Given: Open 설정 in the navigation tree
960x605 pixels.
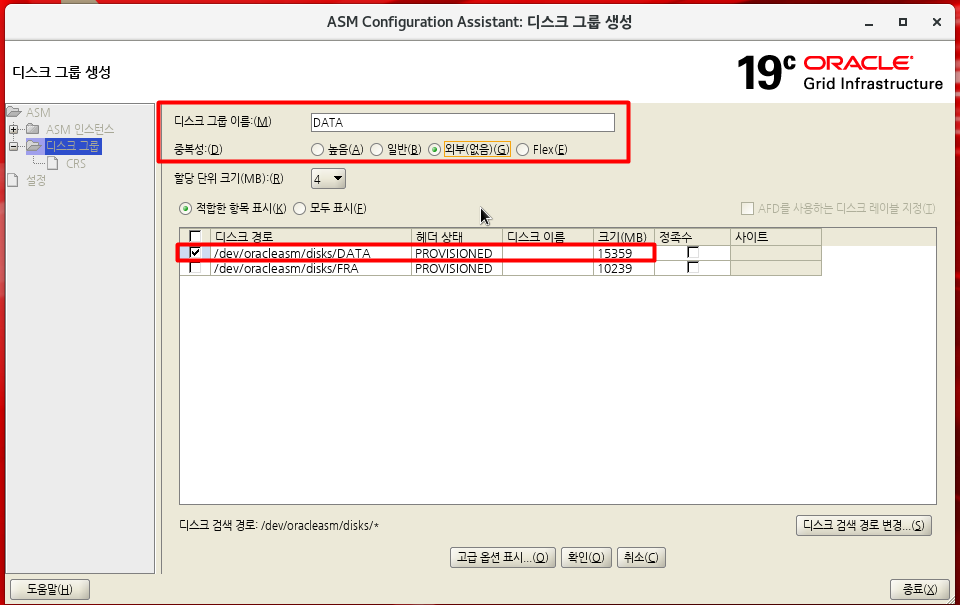Looking at the screenshot, I should [x=36, y=180].
